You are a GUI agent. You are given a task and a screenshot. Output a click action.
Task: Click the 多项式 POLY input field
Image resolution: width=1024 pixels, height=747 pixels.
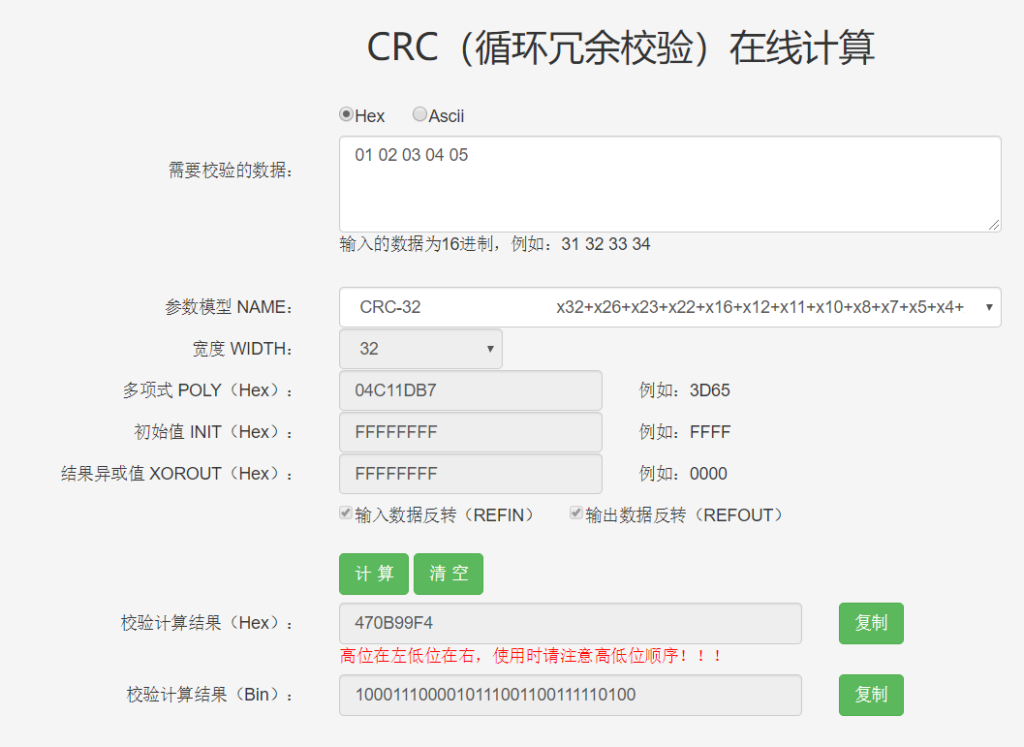pos(470,390)
